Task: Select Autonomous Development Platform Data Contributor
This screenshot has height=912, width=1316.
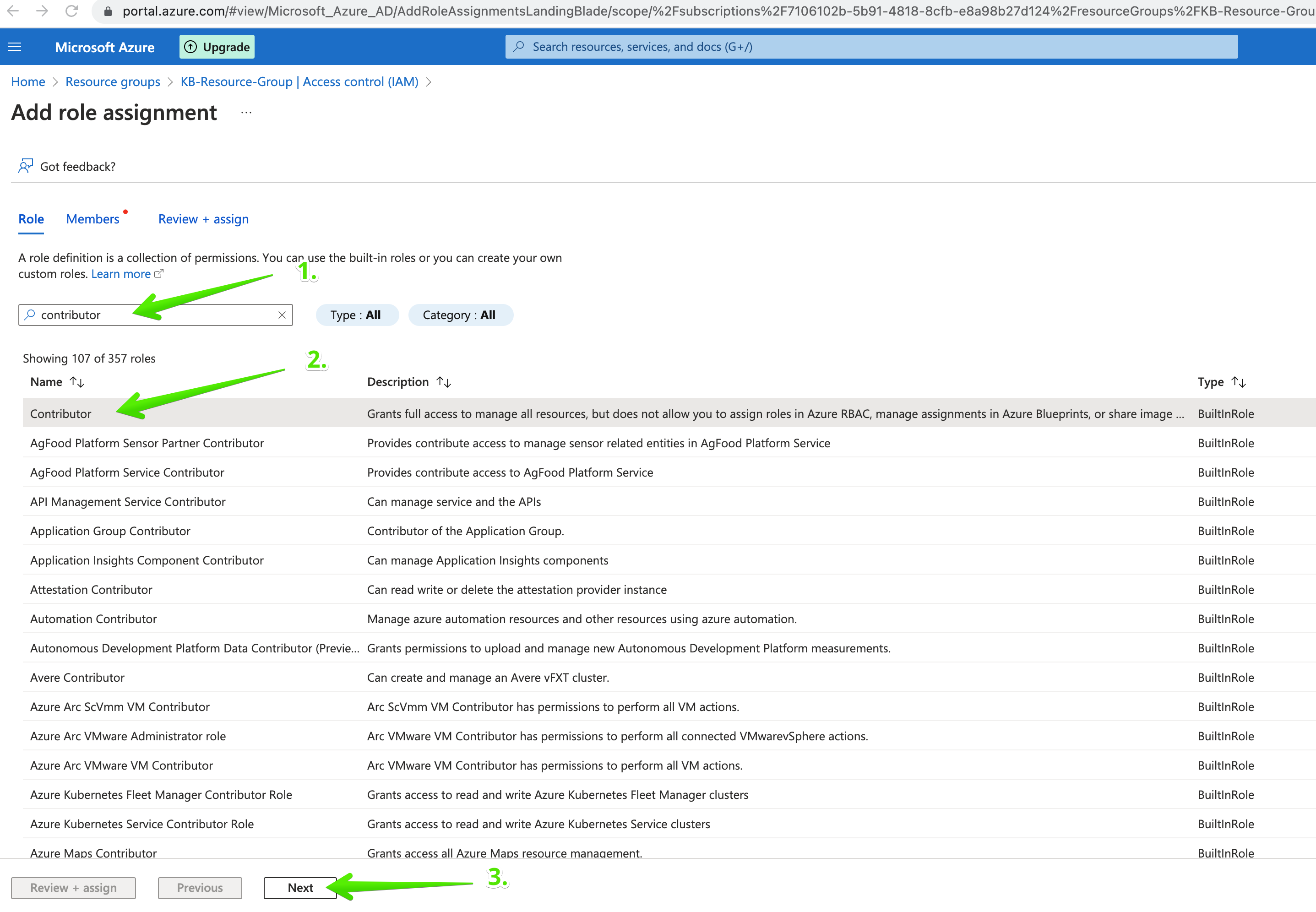Action: point(669,648)
